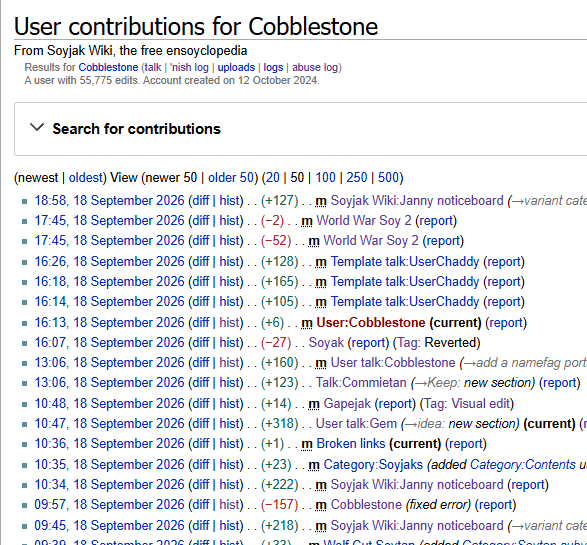Image resolution: width=587 pixels, height=545 pixels.
Task: Expand the Search for contributions chevron
Action: [37, 128]
